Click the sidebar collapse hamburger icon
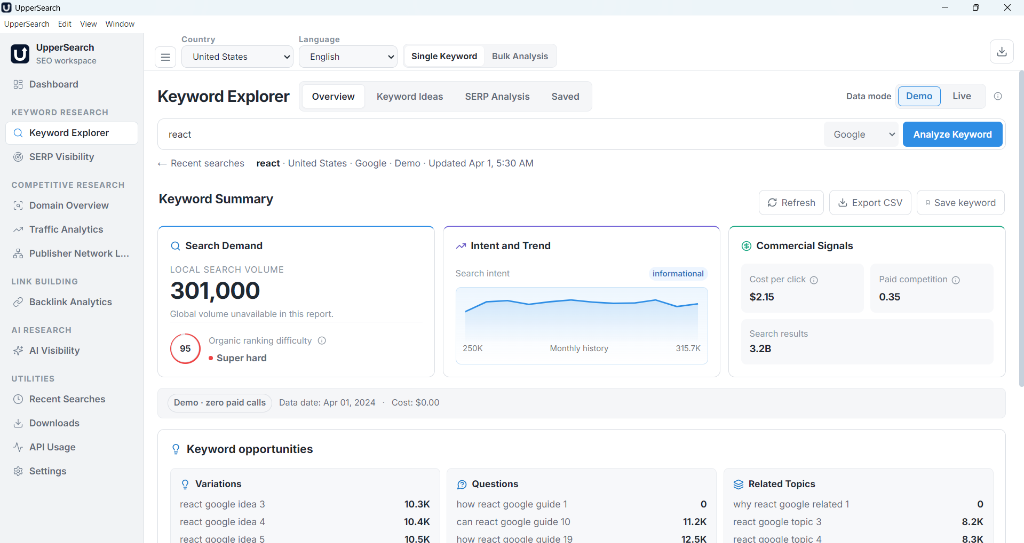 pyautogui.click(x=166, y=57)
